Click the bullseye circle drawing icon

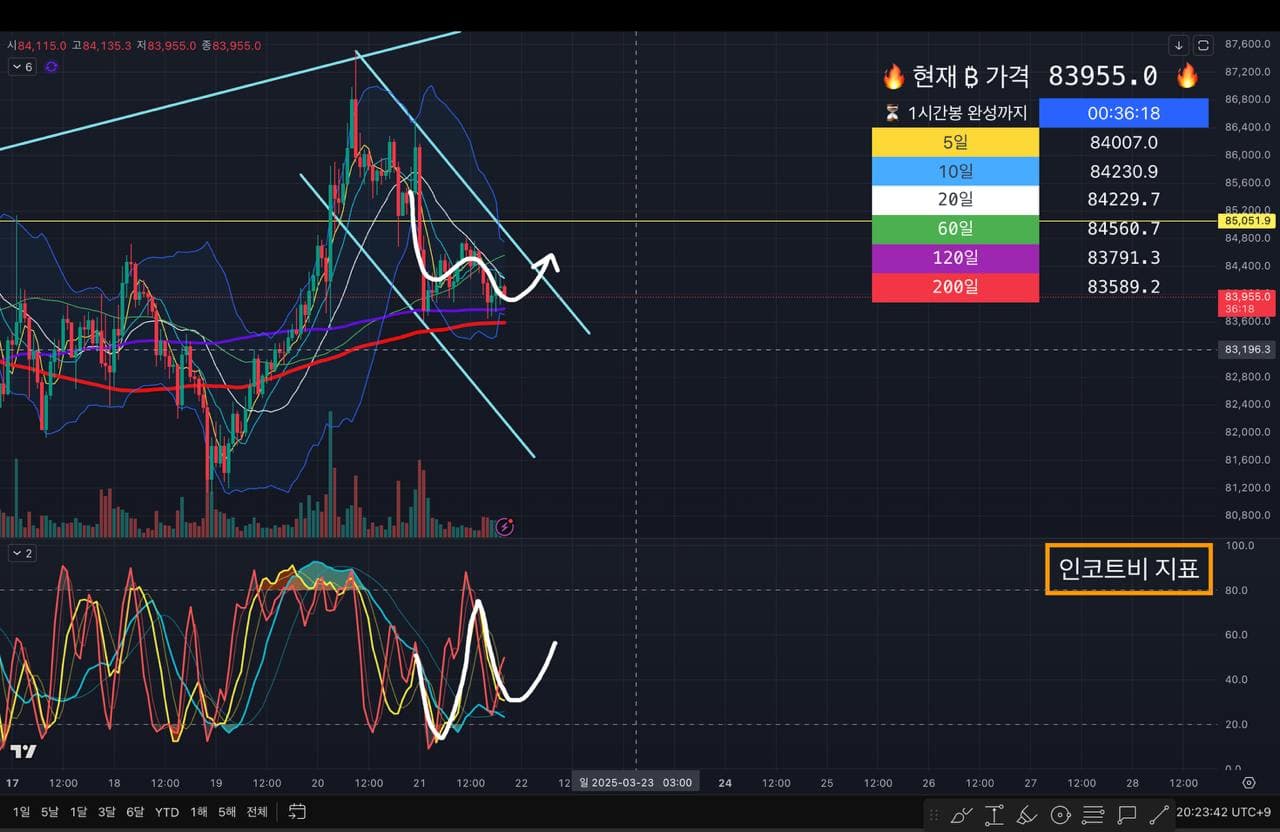pos(1061,814)
